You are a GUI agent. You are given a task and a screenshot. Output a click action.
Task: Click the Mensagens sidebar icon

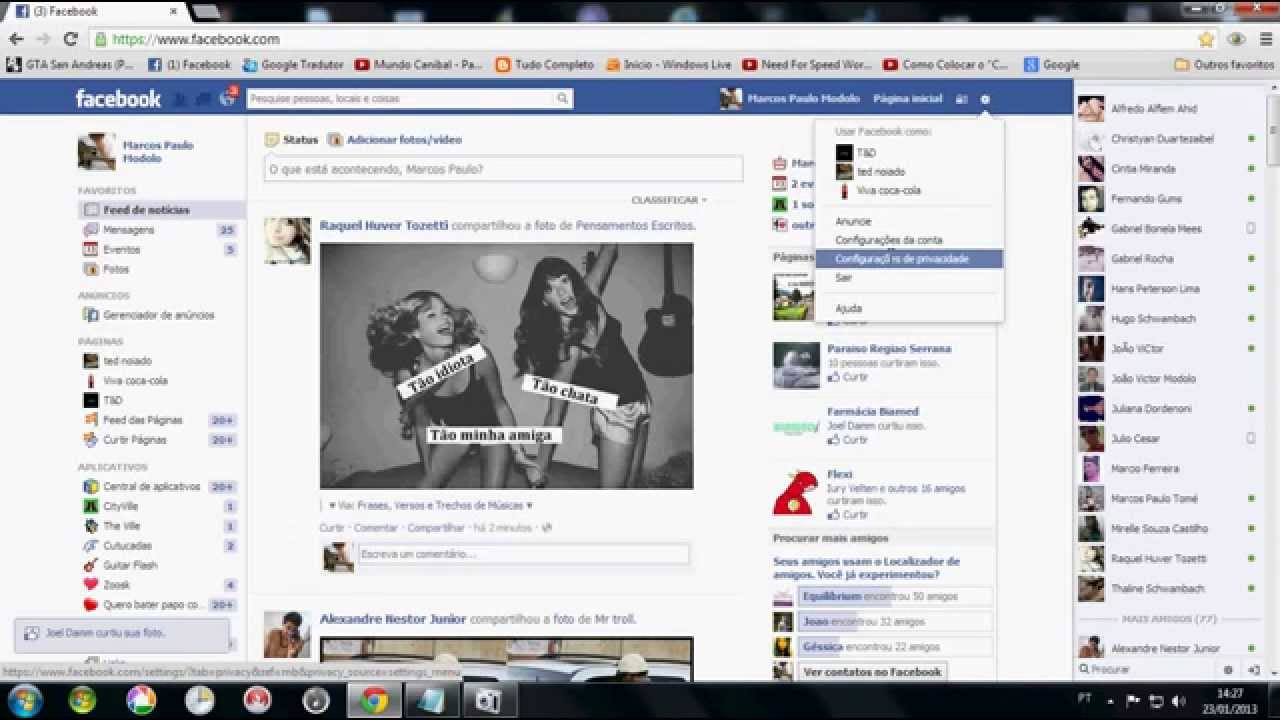[91, 230]
